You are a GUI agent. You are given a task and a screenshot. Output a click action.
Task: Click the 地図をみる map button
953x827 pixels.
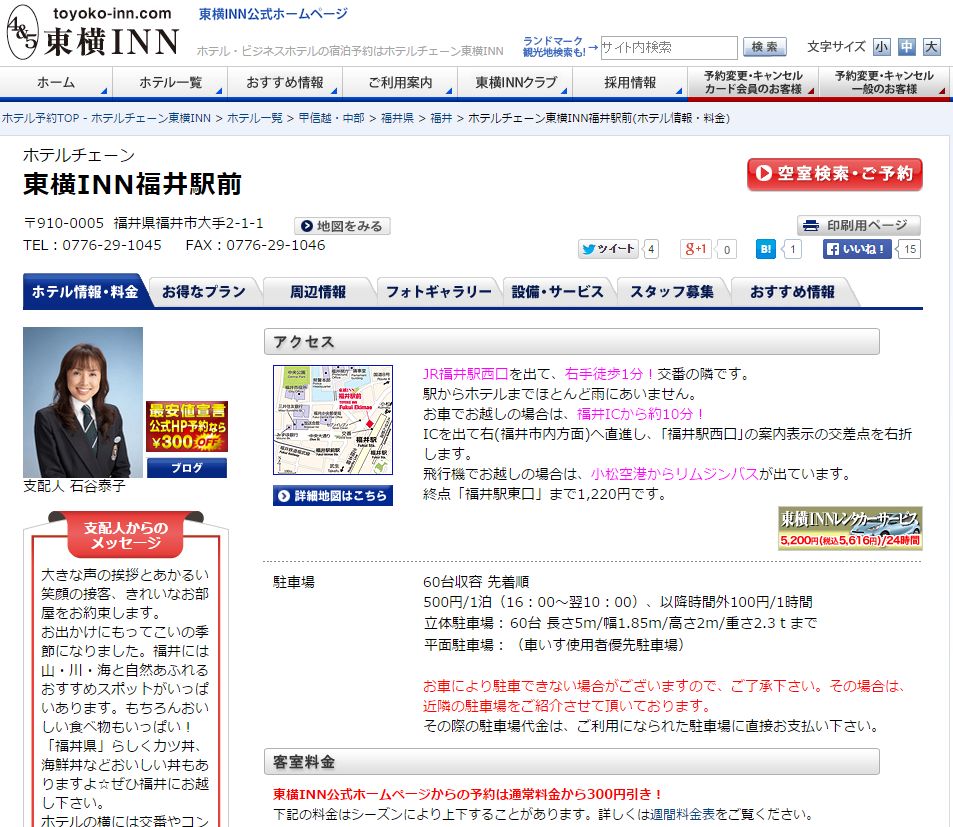(342, 226)
